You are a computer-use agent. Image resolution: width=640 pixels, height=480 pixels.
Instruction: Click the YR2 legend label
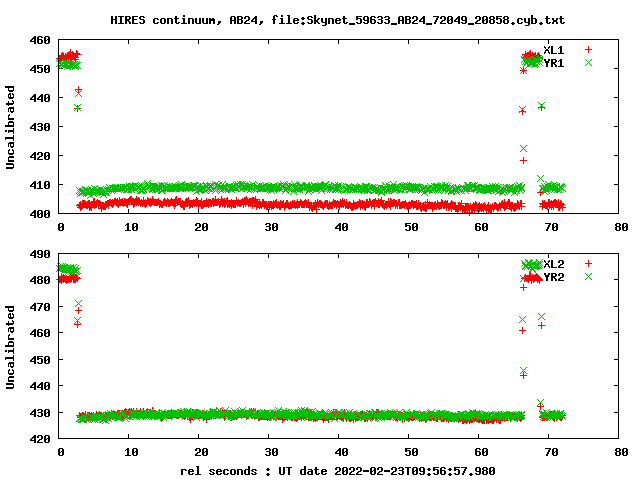pyautogui.click(x=553, y=277)
